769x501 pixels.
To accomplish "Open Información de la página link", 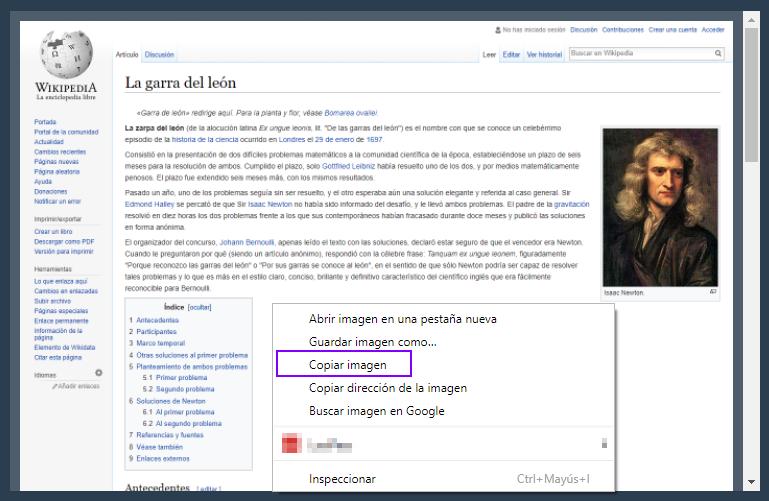I will 58,334.
